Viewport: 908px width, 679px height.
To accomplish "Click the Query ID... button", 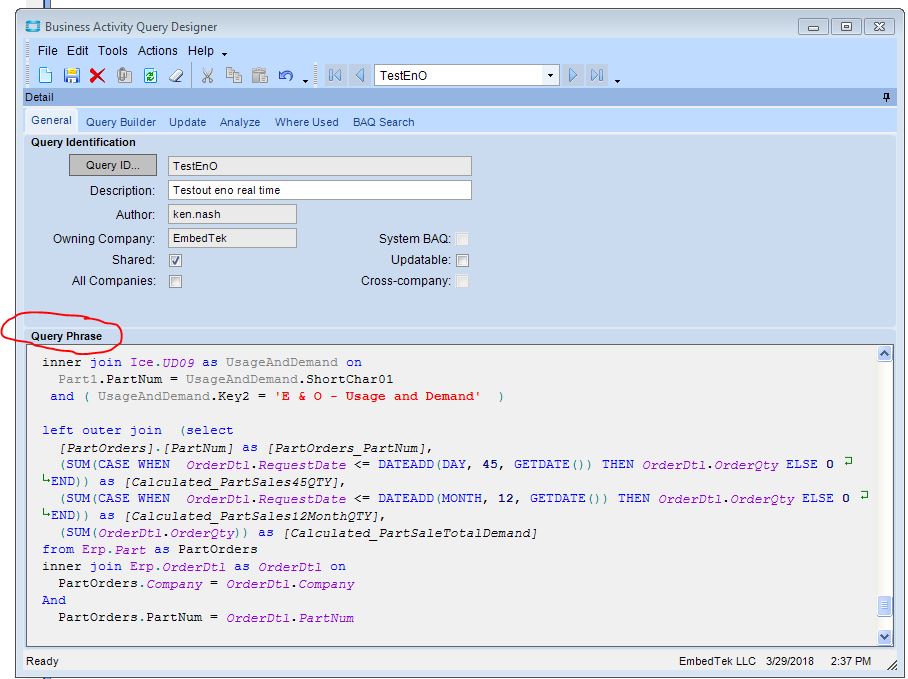I will 113,165.
